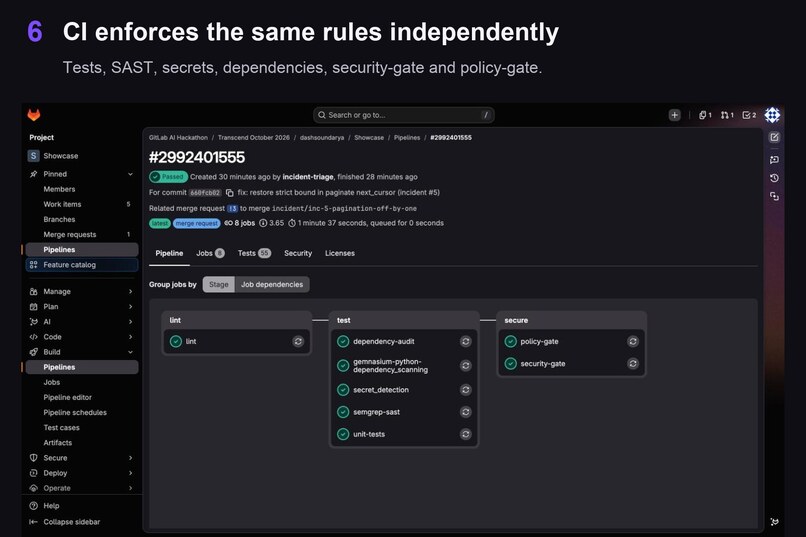Screen dimensions: 806x537
Task: Click the passed status icon of unit-tests
Action: (343, 434)
